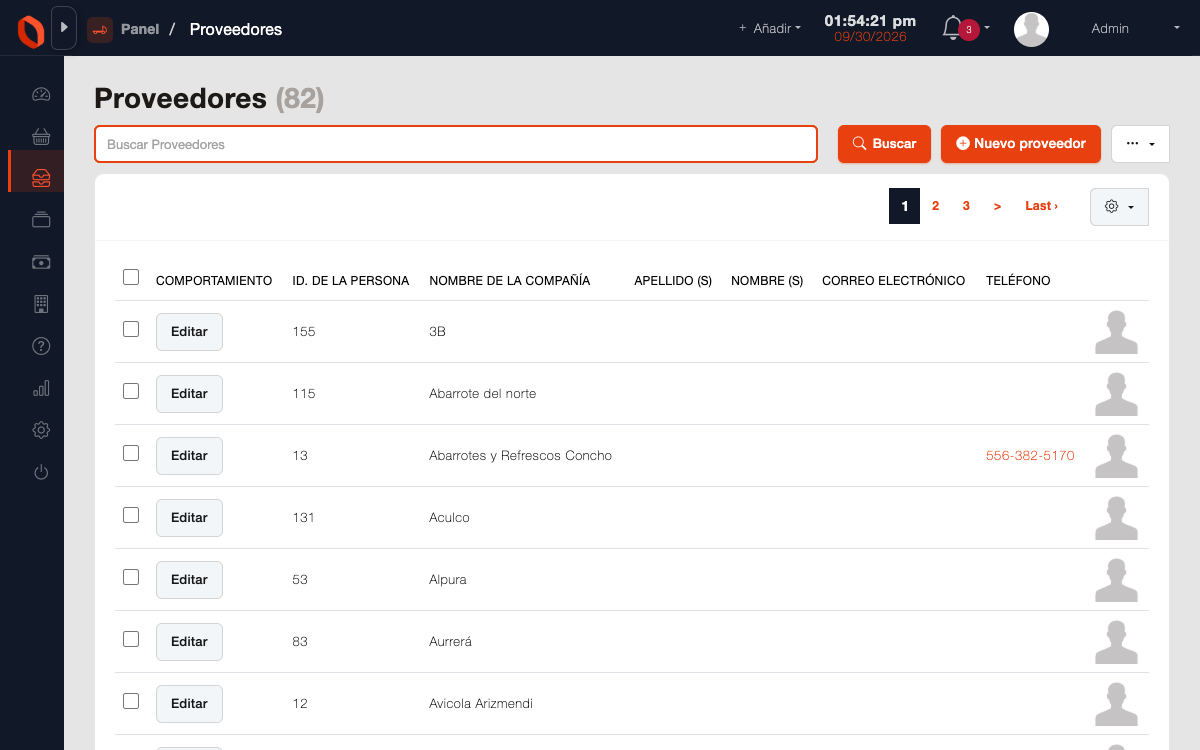Sort by Correo electrónico column header
1200x750 pixels.
click(x=893, y=281)
